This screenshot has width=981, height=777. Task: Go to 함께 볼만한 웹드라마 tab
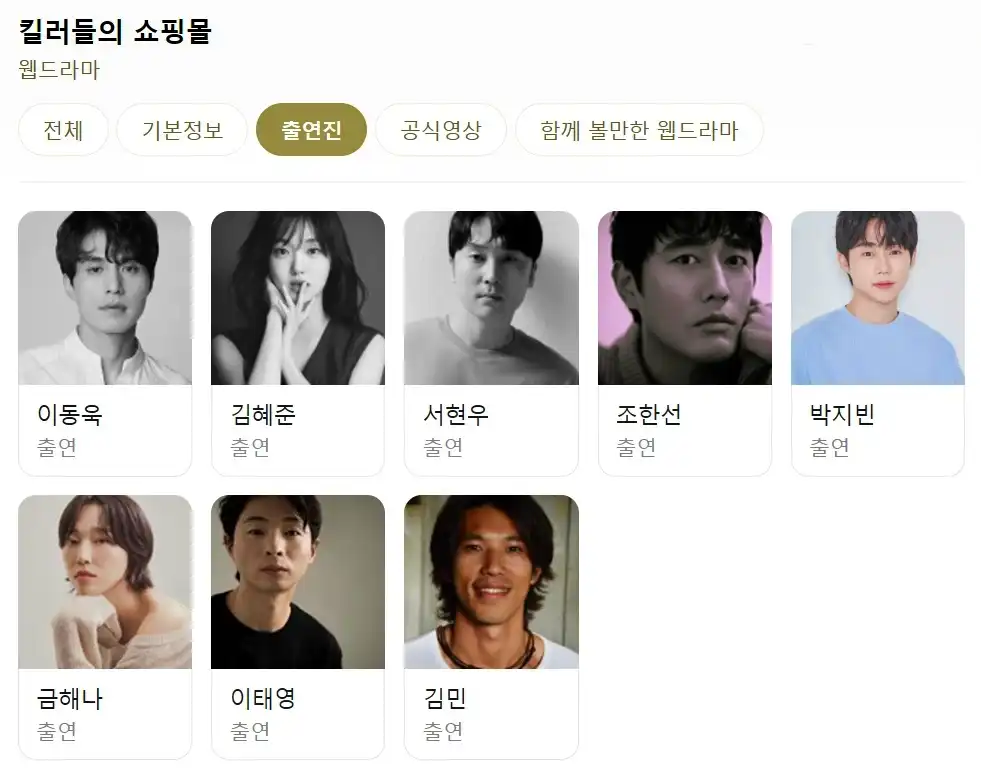pos(639,130)
